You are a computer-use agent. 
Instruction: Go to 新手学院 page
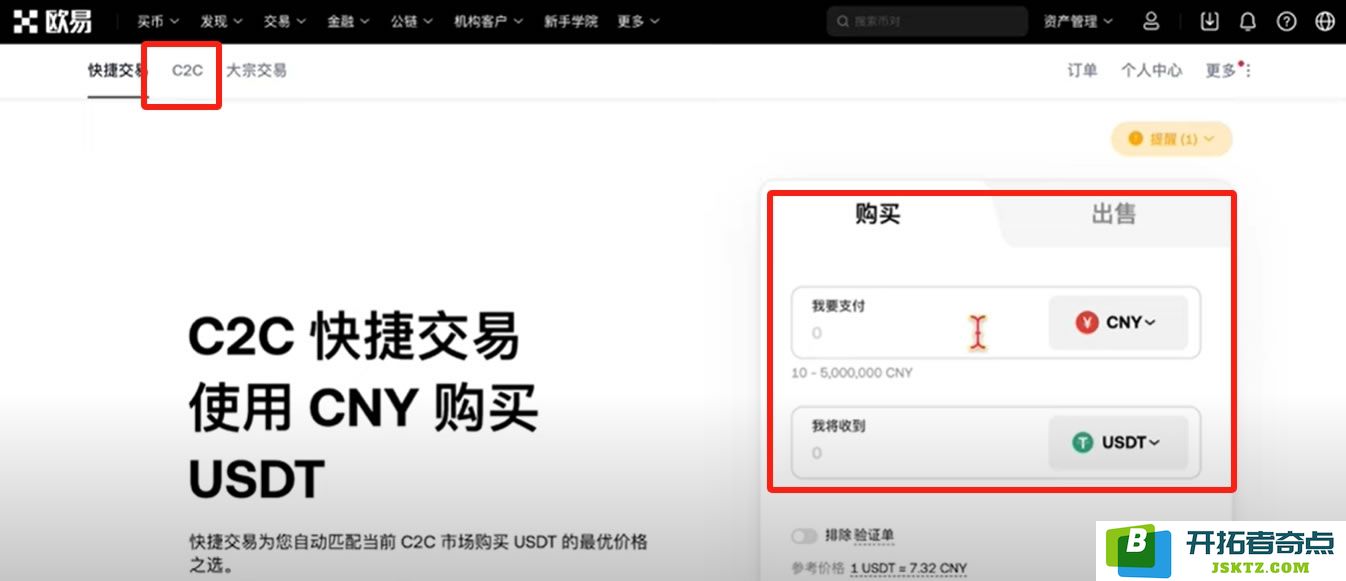(x=571, y=21)
